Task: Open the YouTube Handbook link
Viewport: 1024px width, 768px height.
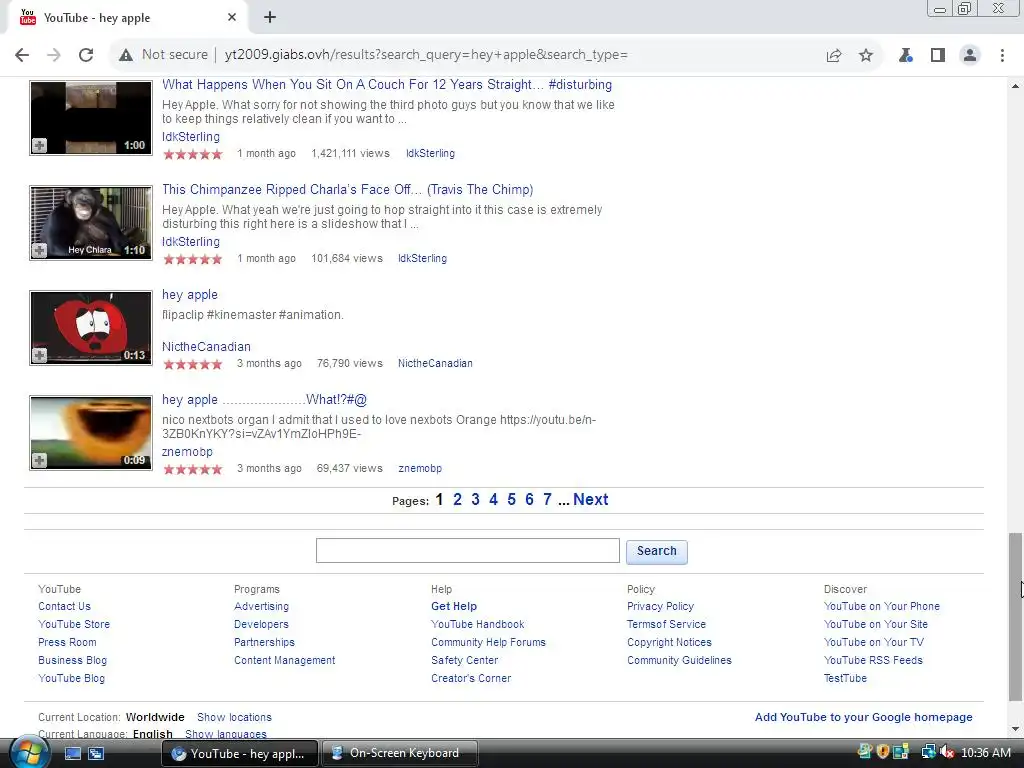Action: 477,624
